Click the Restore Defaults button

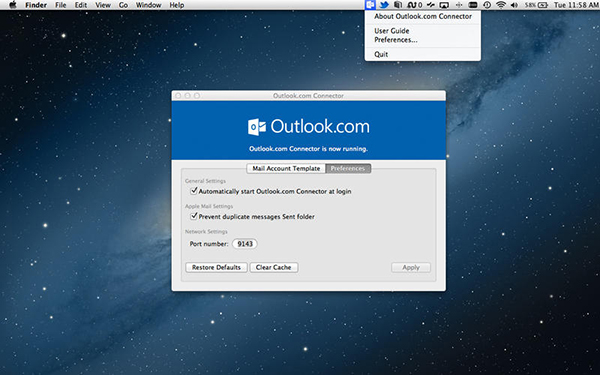(216, 267)
